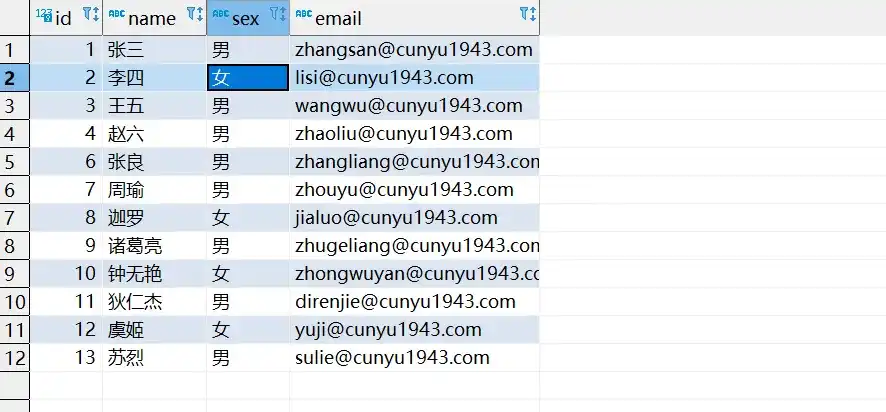
Task: Select the name column header
Action: click(154, 18)
